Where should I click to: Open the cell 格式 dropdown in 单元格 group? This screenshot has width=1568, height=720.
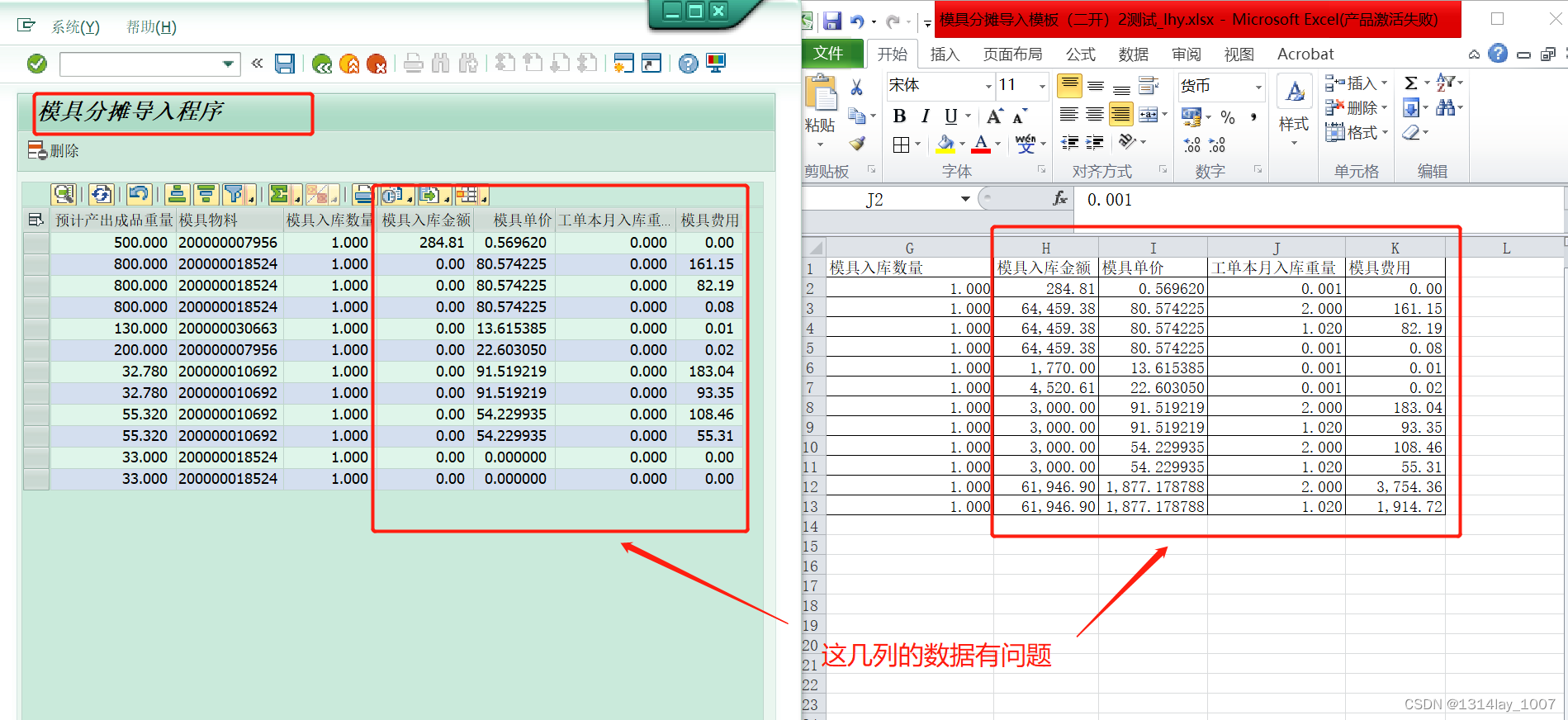(x=1357, y=132)
